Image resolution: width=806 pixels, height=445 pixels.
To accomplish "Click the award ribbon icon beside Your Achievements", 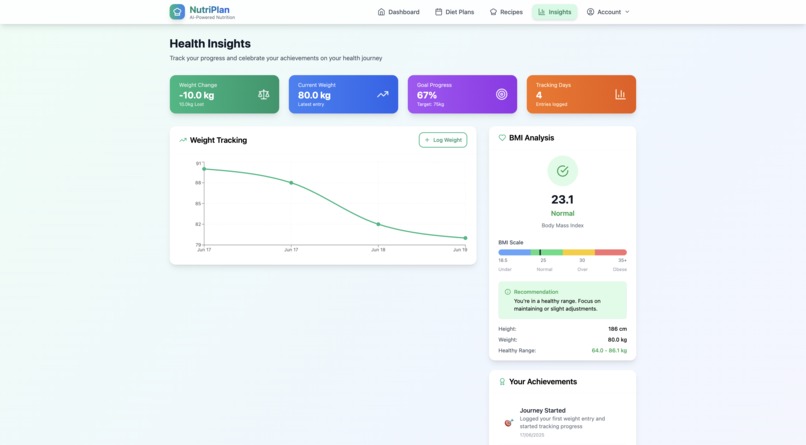I will pyautogui.click(x=502, y=382).
